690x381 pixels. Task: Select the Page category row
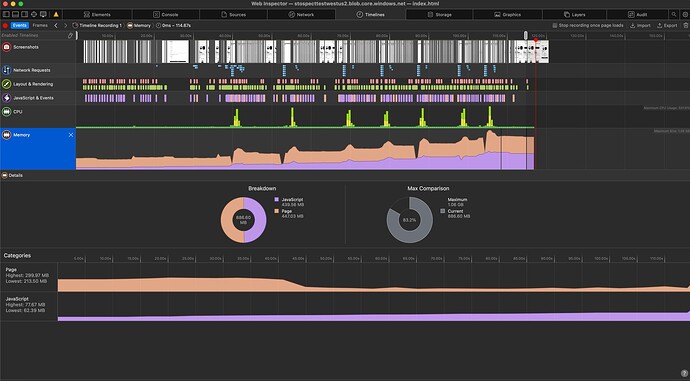[x=345, y=277]
